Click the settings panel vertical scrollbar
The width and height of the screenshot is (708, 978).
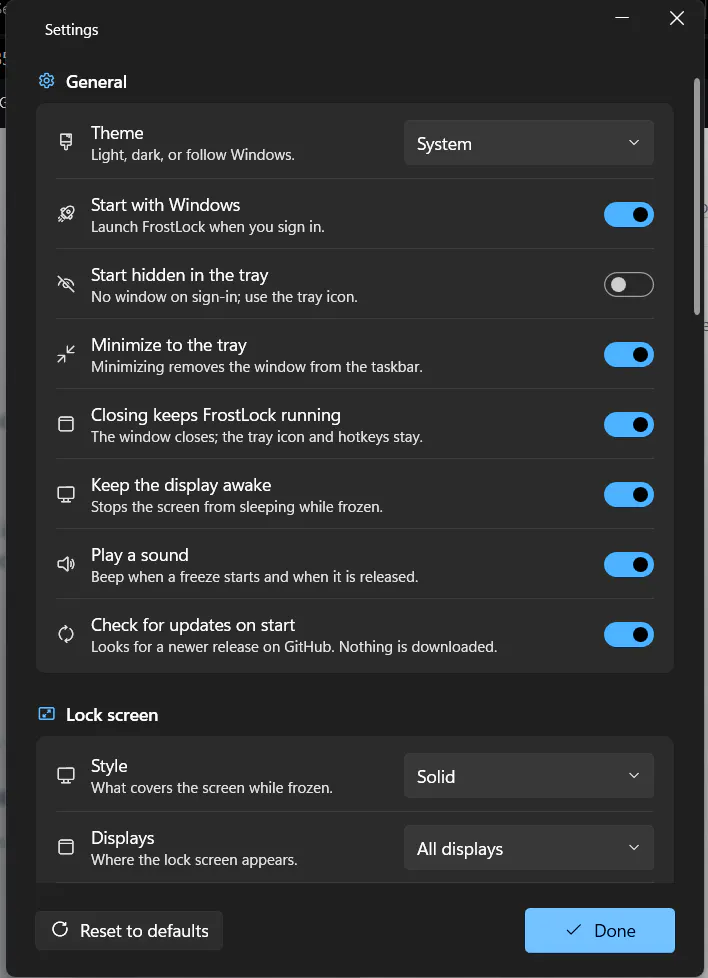tap(697, 196)
